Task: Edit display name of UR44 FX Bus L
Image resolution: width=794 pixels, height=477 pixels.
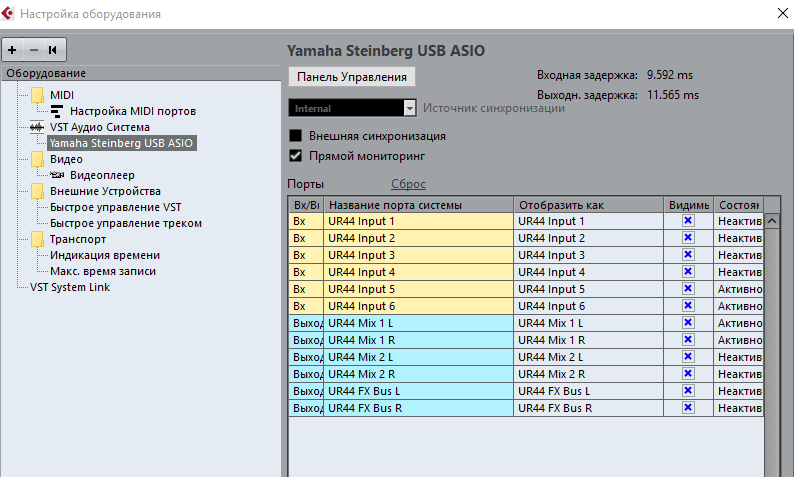Action: point(588,391)
